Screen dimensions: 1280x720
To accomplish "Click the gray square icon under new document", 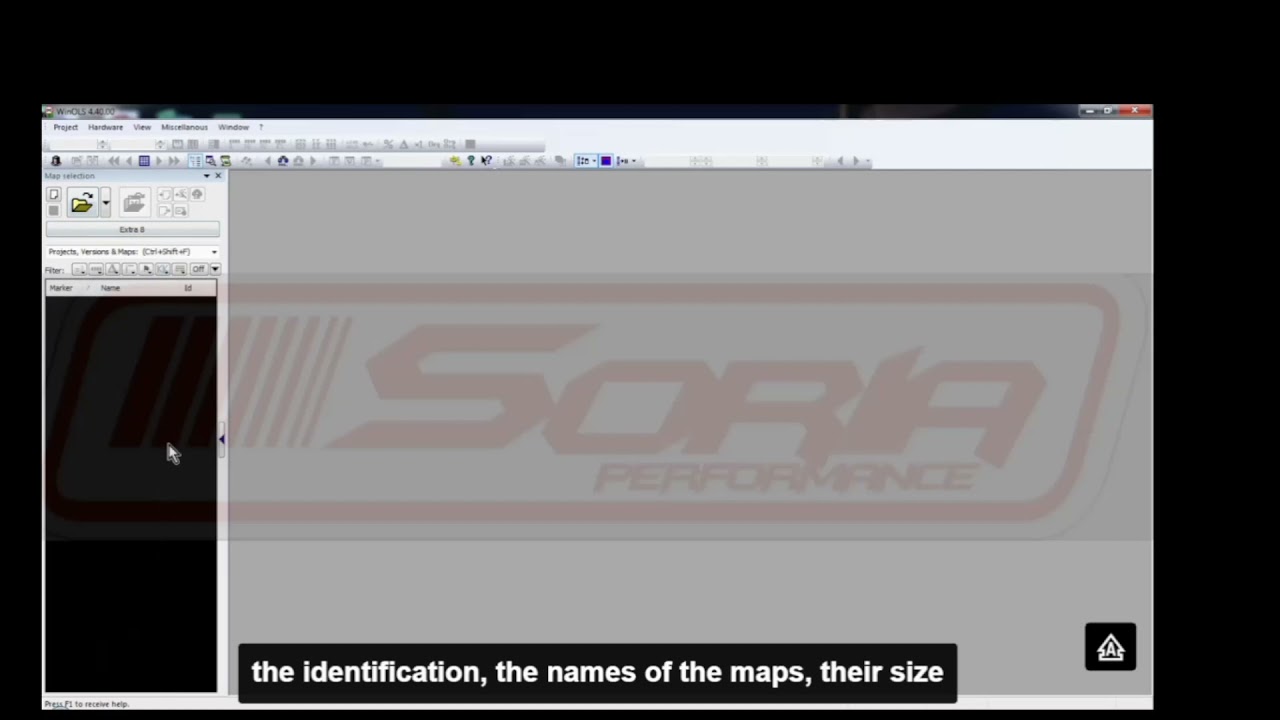I will (54, 210).
